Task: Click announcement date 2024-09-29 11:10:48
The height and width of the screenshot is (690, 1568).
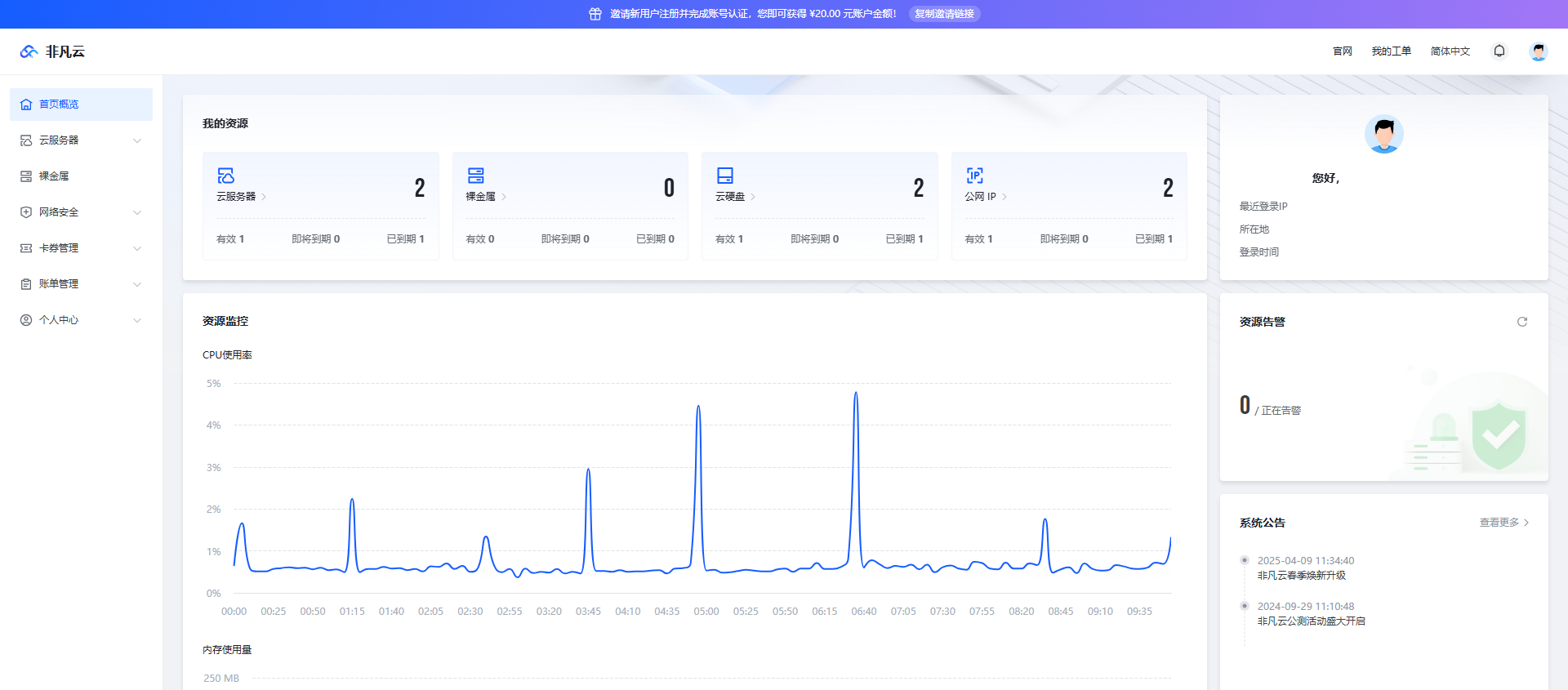Action: click(1306, 607)
